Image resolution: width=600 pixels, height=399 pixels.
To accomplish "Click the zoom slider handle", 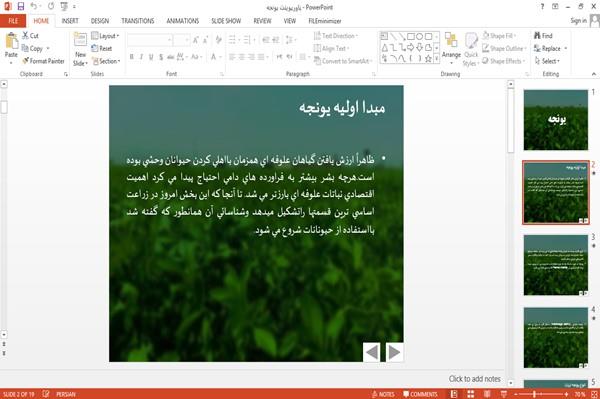I will pyautogui.click(x=534, y=394).
